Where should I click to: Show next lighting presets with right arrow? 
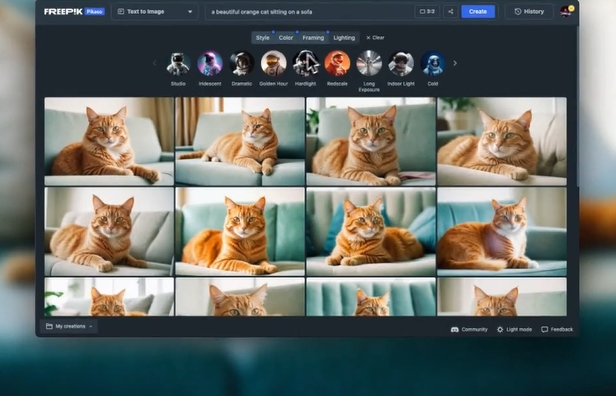pos(455,63)
